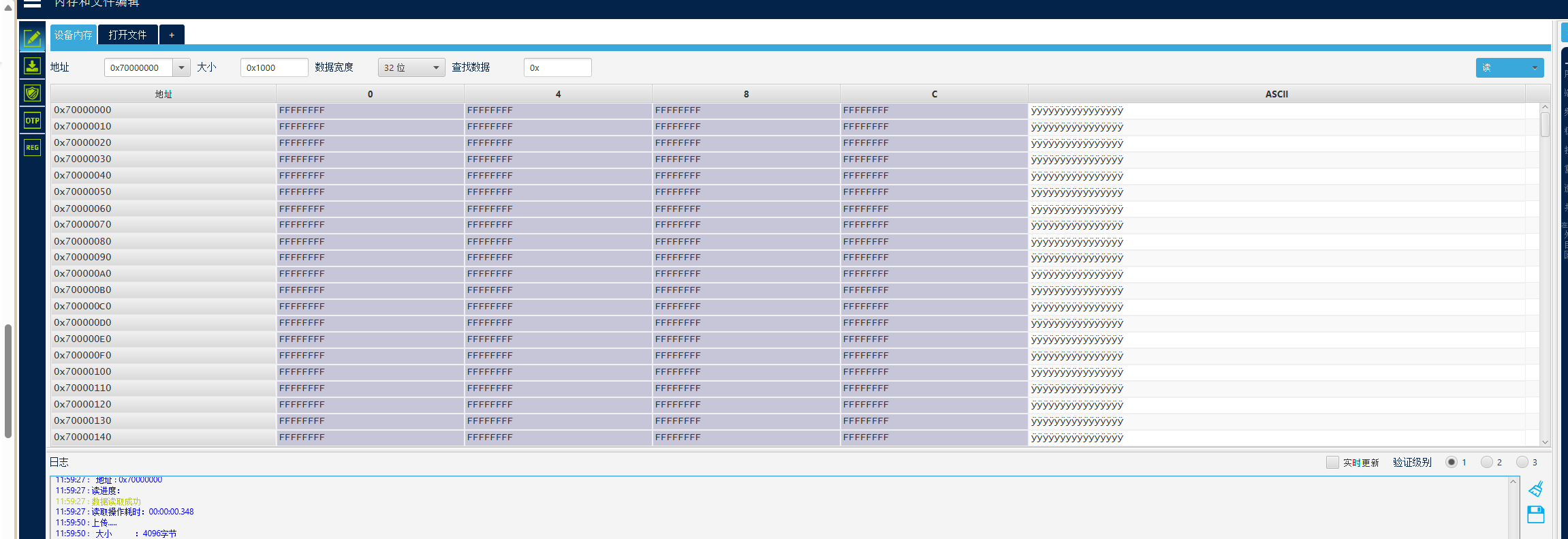Open the option bytes shield icon

pos(32,93)
